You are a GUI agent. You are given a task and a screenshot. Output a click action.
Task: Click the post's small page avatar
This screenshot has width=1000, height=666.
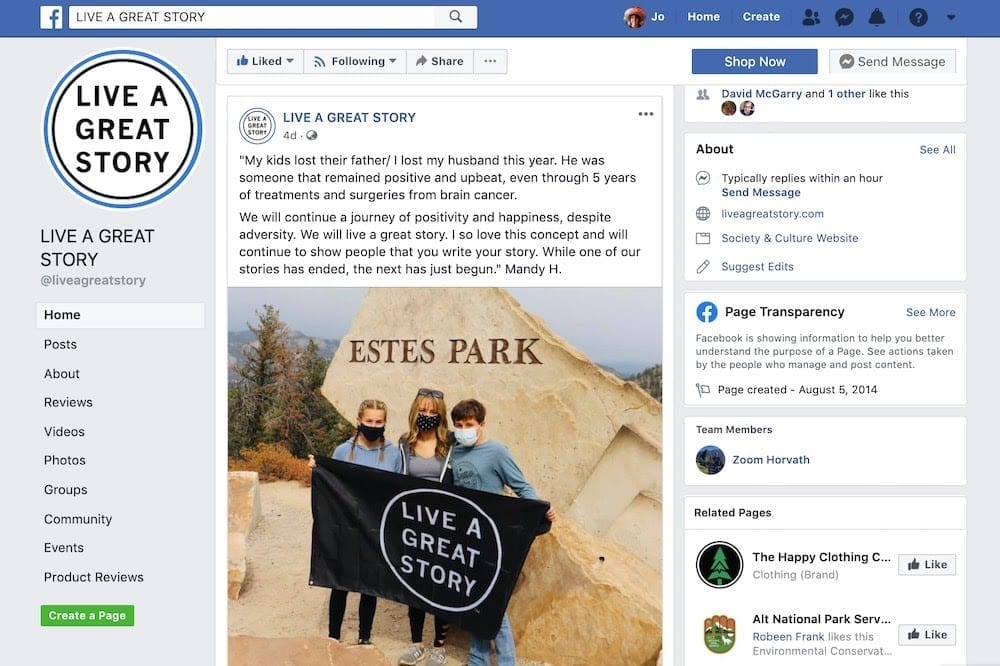[x=257, y=126]
